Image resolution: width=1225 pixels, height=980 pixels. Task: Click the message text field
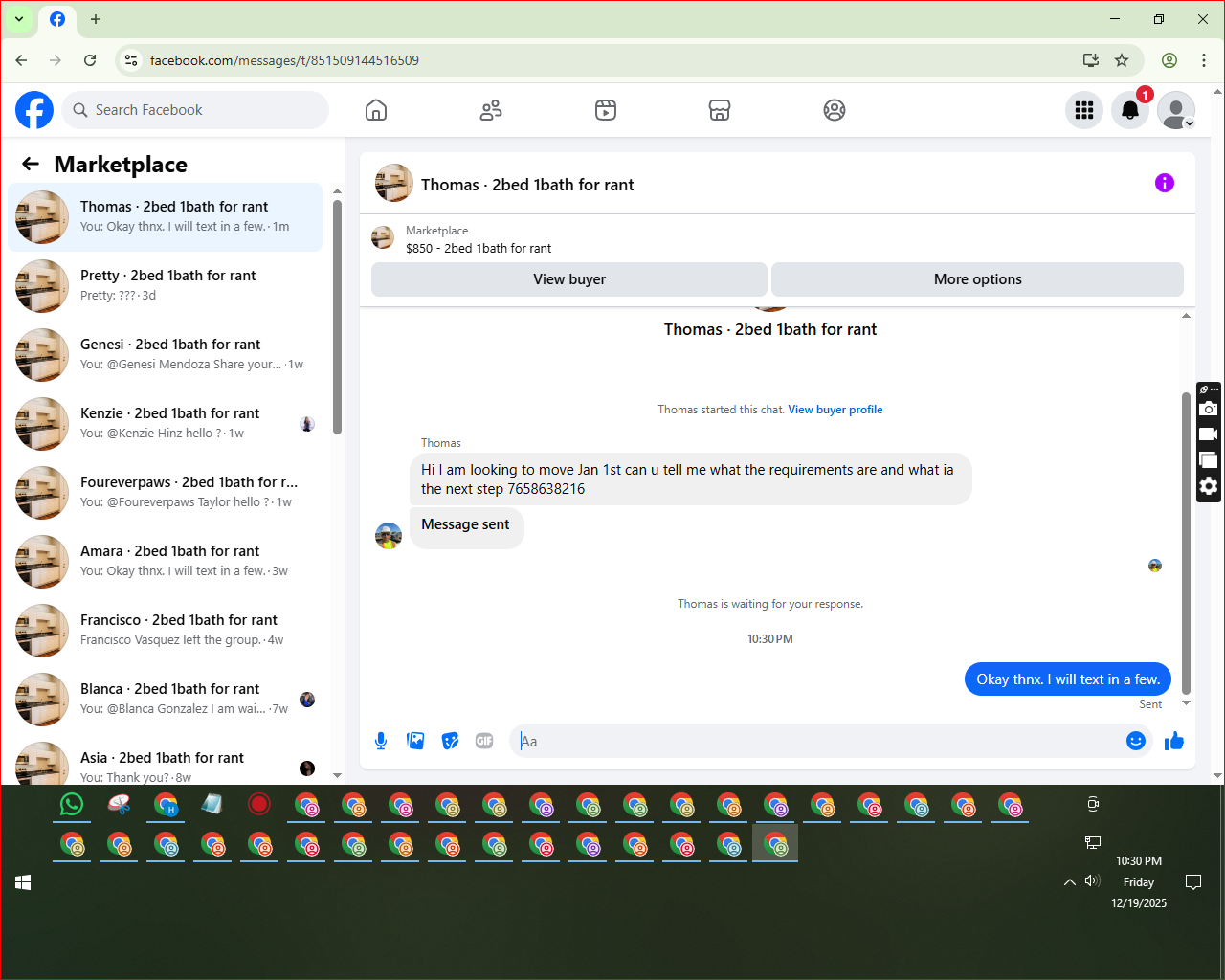click(x=818, y=741)
